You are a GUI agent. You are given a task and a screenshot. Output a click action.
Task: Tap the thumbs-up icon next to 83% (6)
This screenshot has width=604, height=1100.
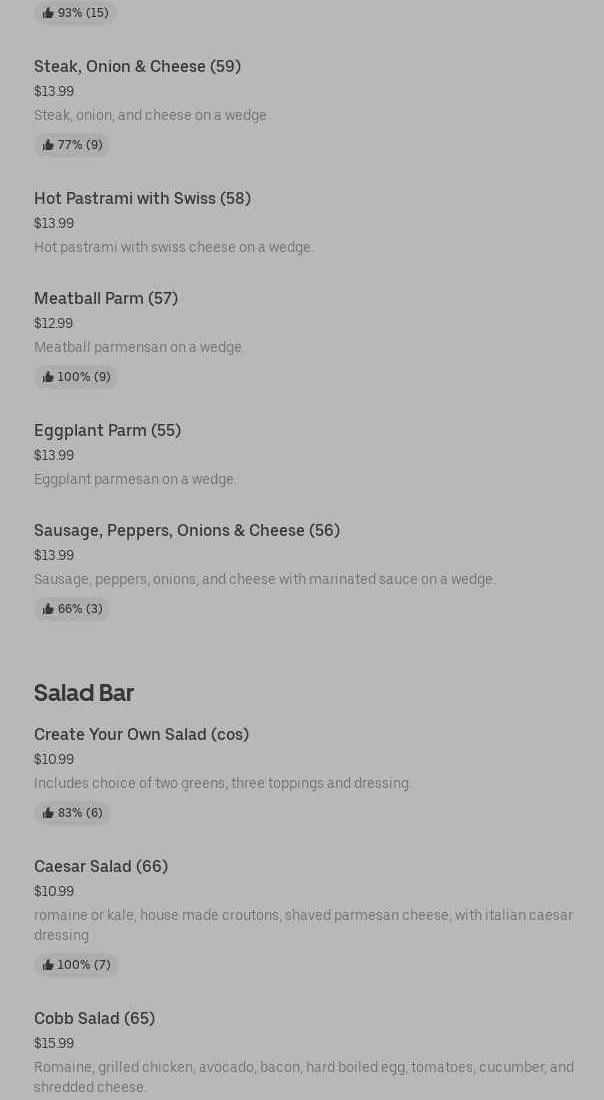[48, 813]
